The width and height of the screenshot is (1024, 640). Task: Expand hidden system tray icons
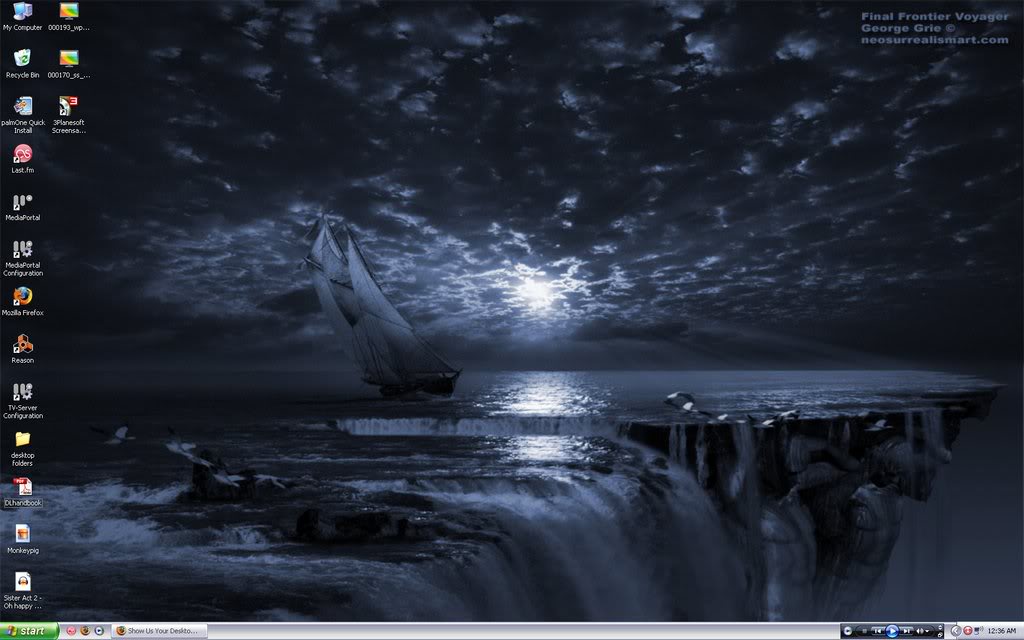point(955,631)
